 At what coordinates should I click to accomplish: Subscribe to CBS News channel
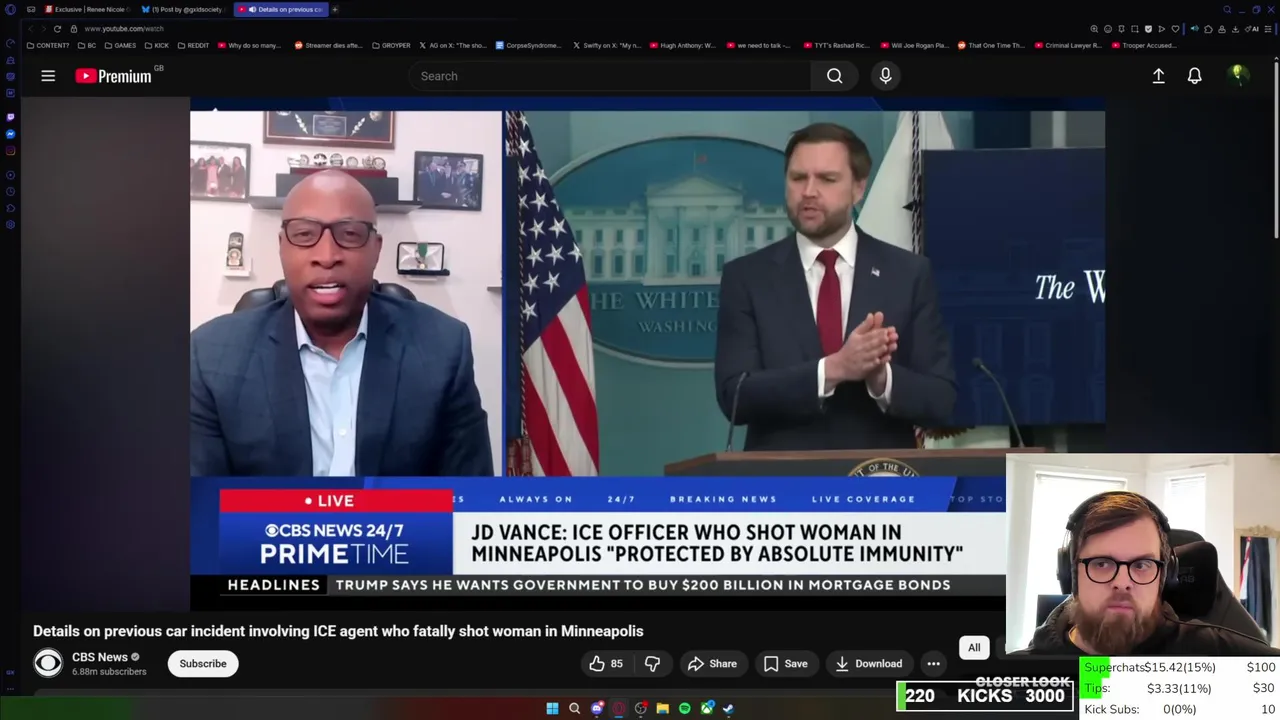(x=203, y=664)
